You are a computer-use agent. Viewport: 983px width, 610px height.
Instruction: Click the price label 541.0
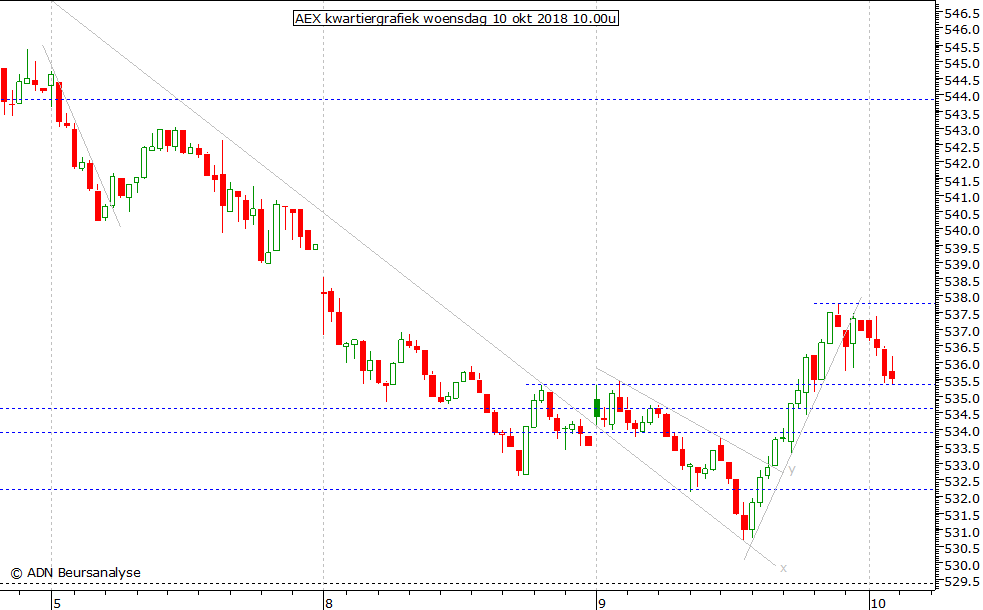pyautogui.click(x=962, y=197)
